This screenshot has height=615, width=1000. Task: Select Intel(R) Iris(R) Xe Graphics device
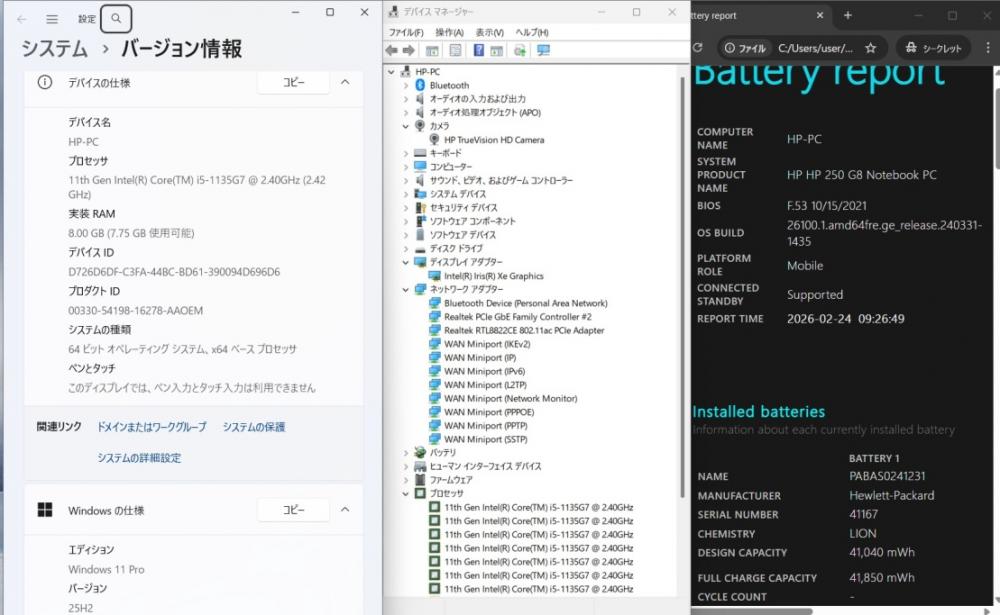493,276
